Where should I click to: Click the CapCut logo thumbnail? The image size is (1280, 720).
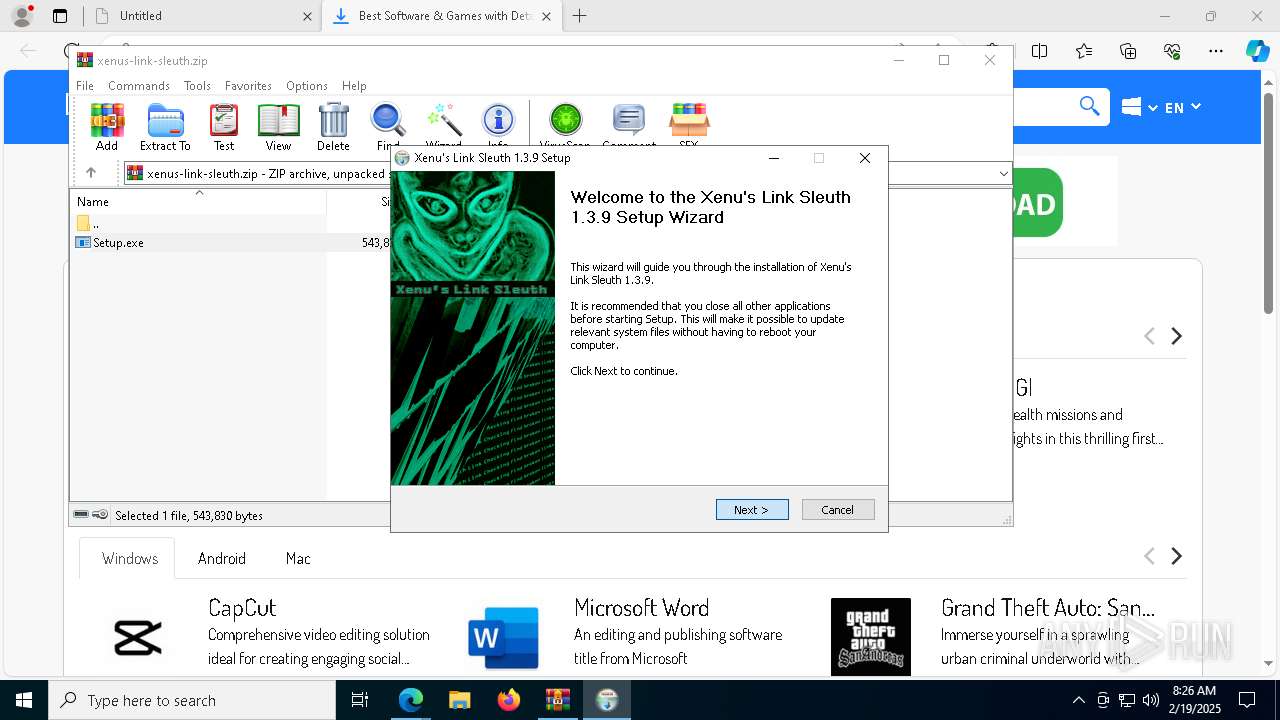(x=138, y=637)
